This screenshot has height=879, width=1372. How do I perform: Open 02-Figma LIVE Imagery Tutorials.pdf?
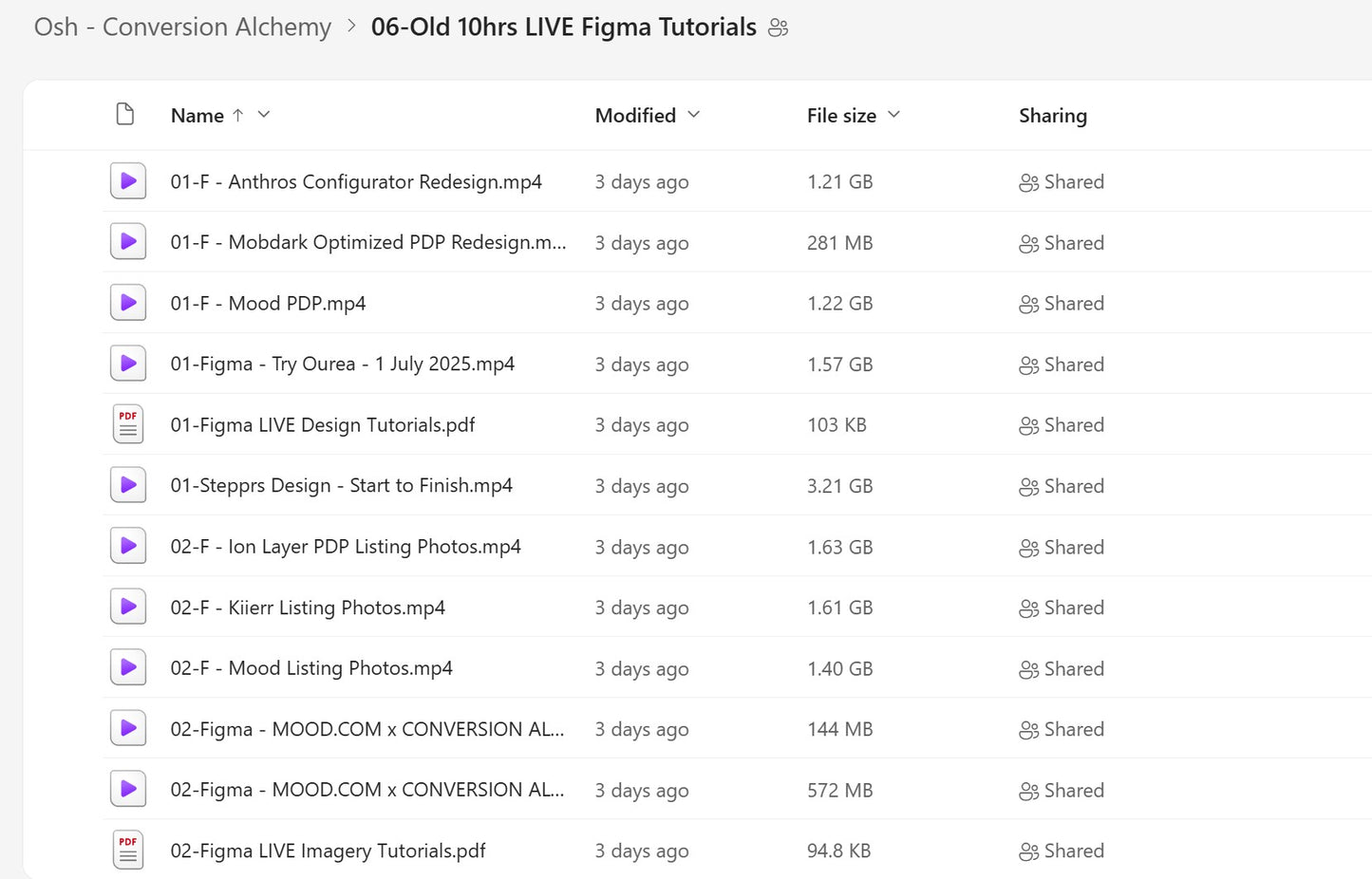pos(328,851)
